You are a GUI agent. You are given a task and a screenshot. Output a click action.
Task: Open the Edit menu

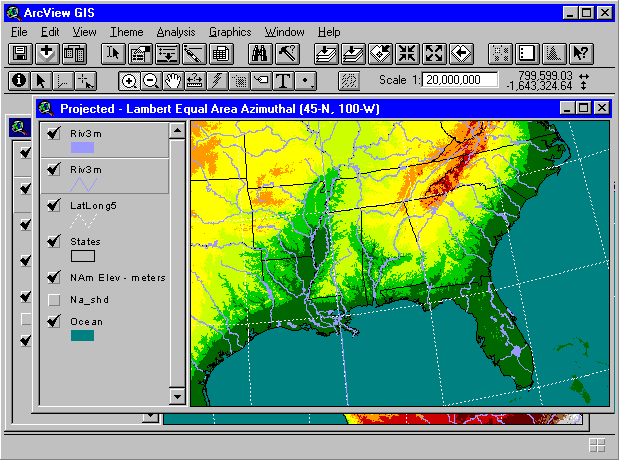click(x=50, y=32)
